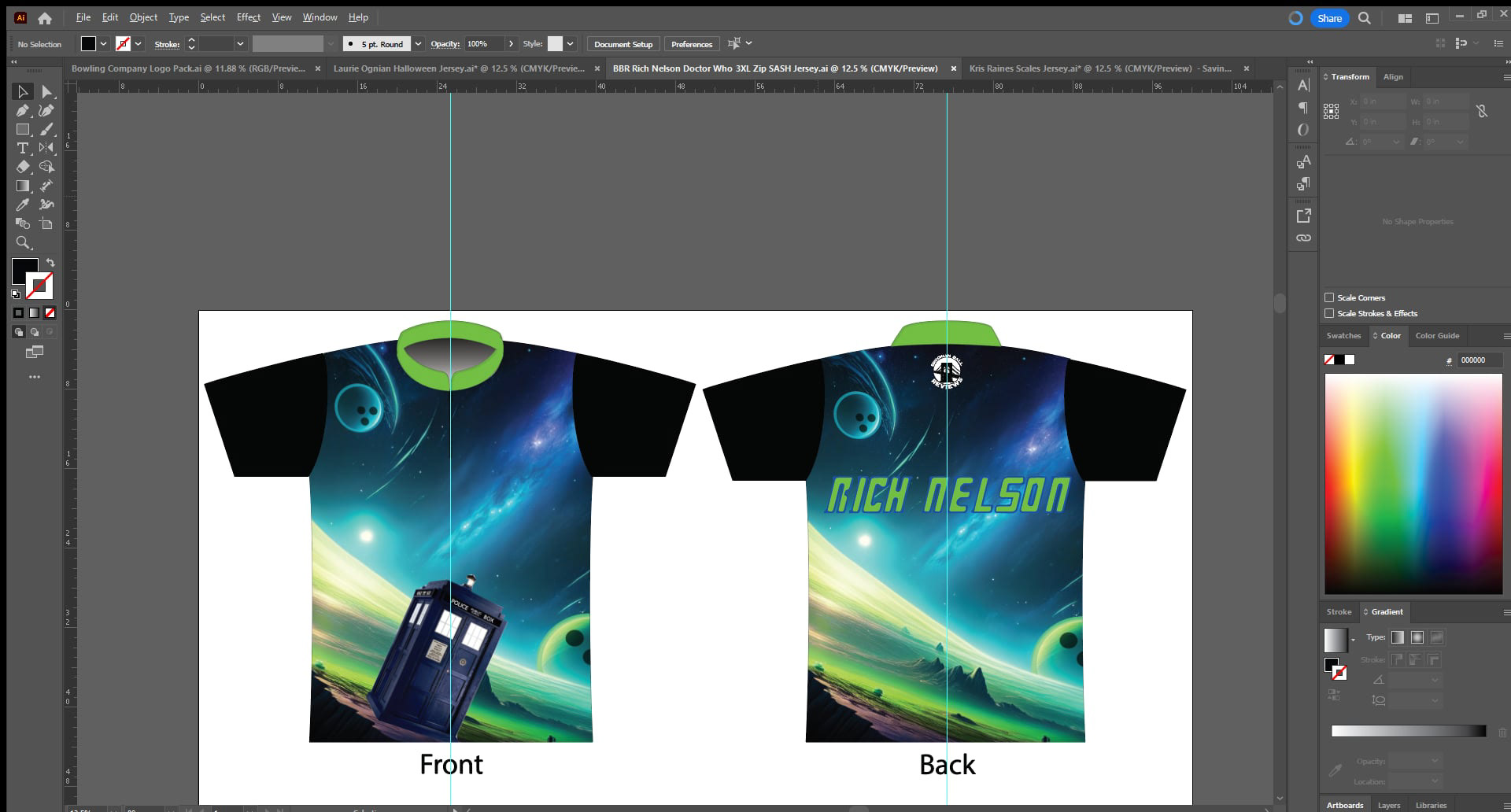Viewport: 1511px width, 812px height.
Task: Choose Linear gradient type
Action: click(x=1398, y=637)
